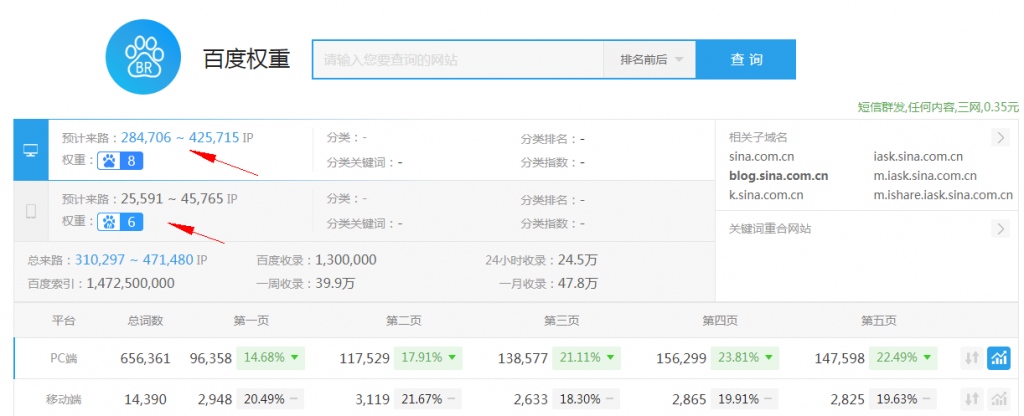Click the 17.91% second-page change badge
This screenshot has height=416, width=1024.
tap(428, 358)
